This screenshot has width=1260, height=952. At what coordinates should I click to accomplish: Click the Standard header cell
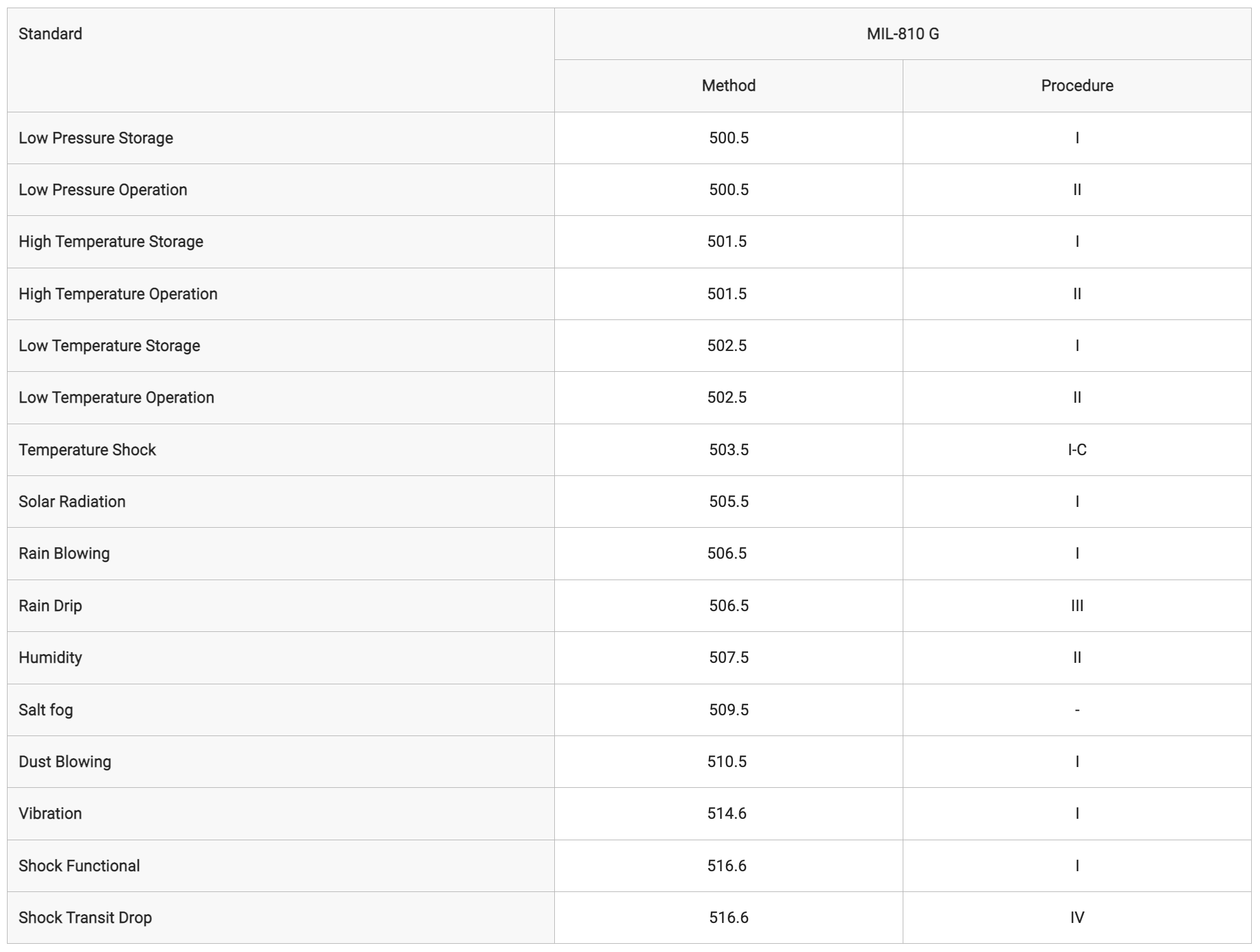[x=281, y=60]
